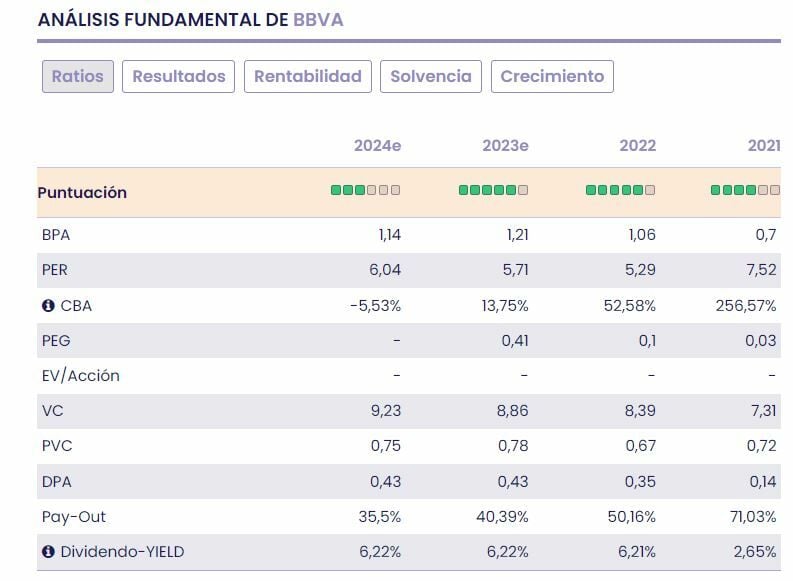This screenshot has width=793, height=581.
Task: Click the 2024e Dividendo-YIELD value 6,22%
Action: click(378, 551)
